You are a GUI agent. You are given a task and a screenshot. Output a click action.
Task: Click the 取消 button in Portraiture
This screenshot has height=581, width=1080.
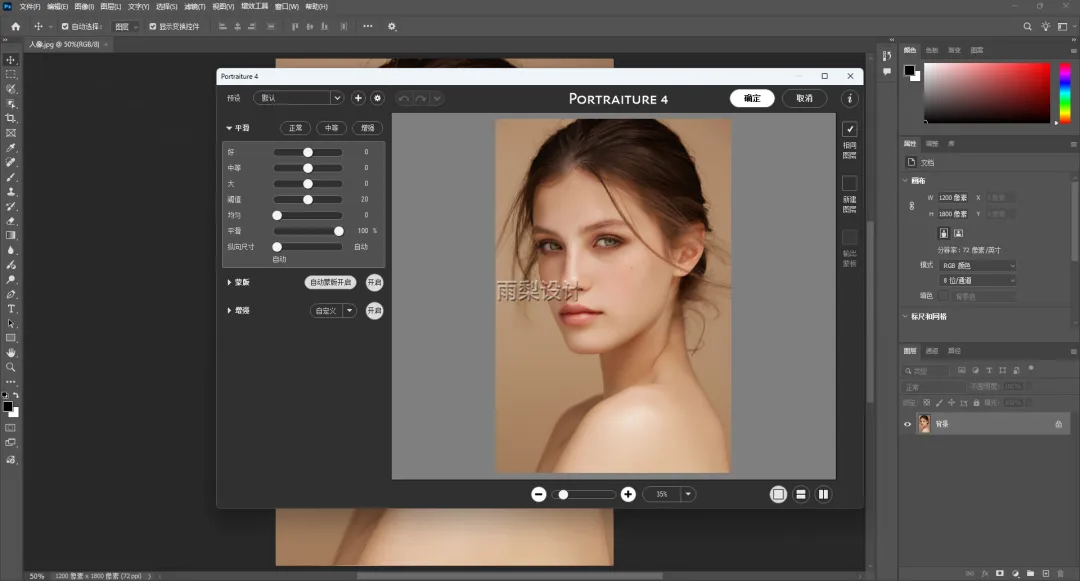coord(804,98)
